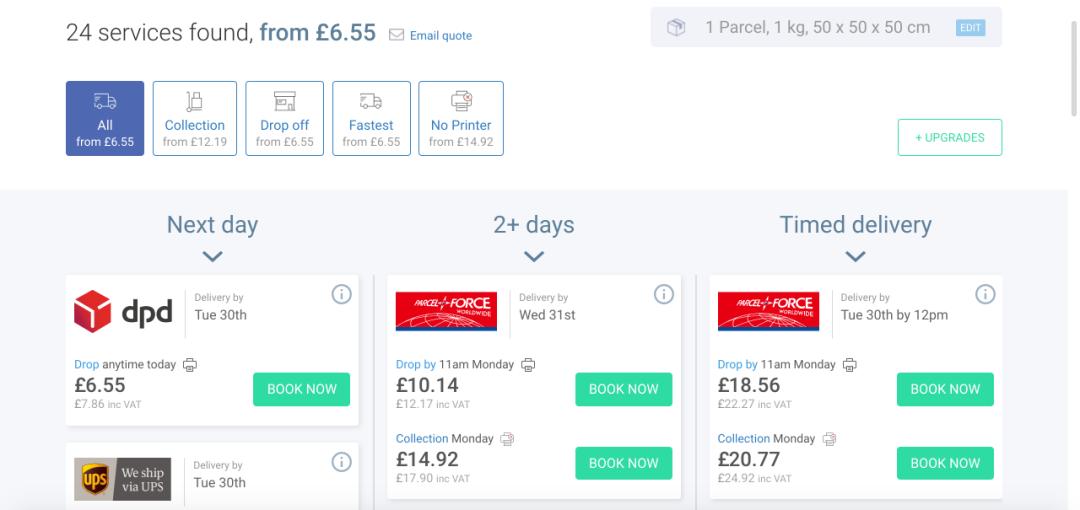Click the UPS logo image

(x=123, y=479)
